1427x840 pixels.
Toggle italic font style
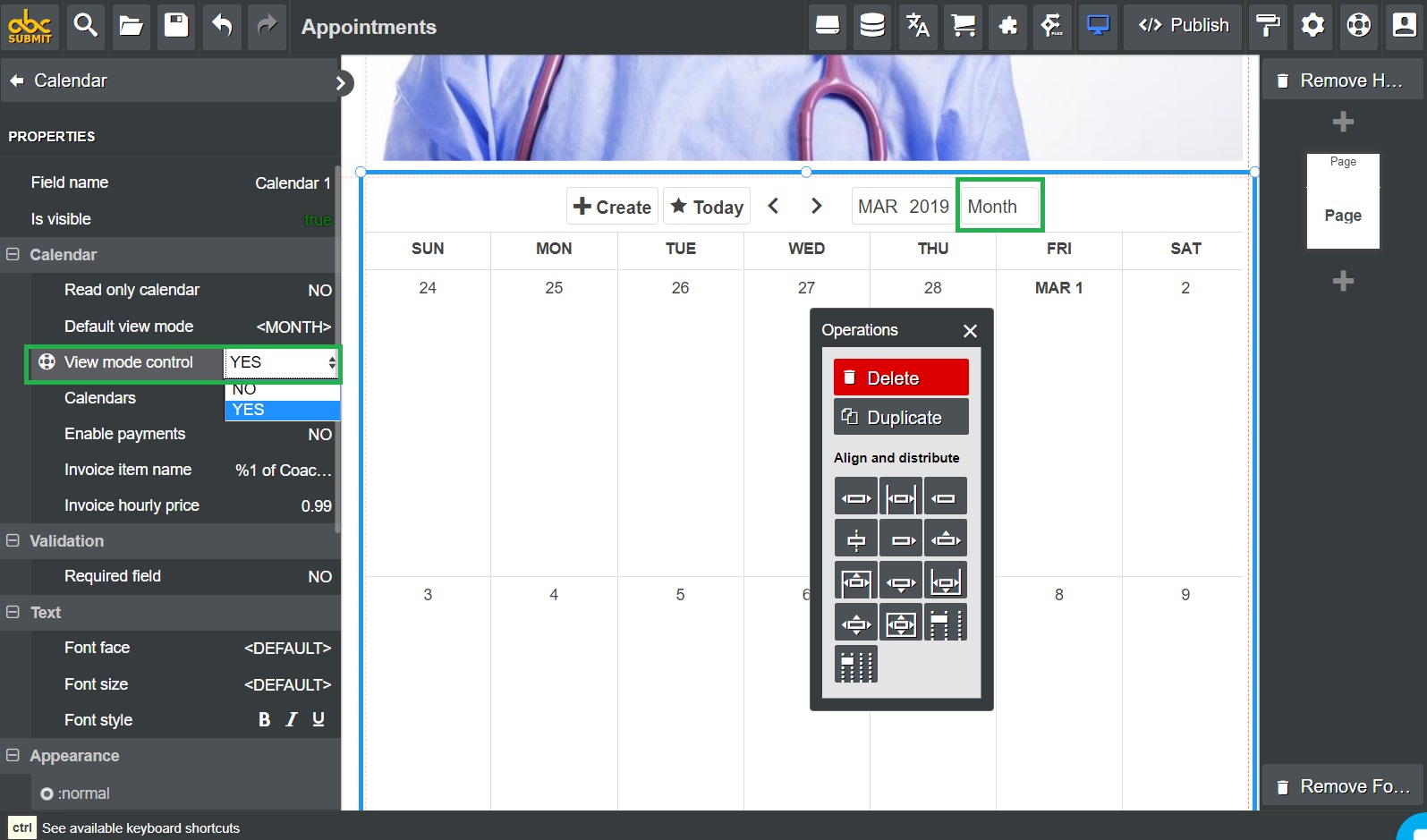coord(292,720)
